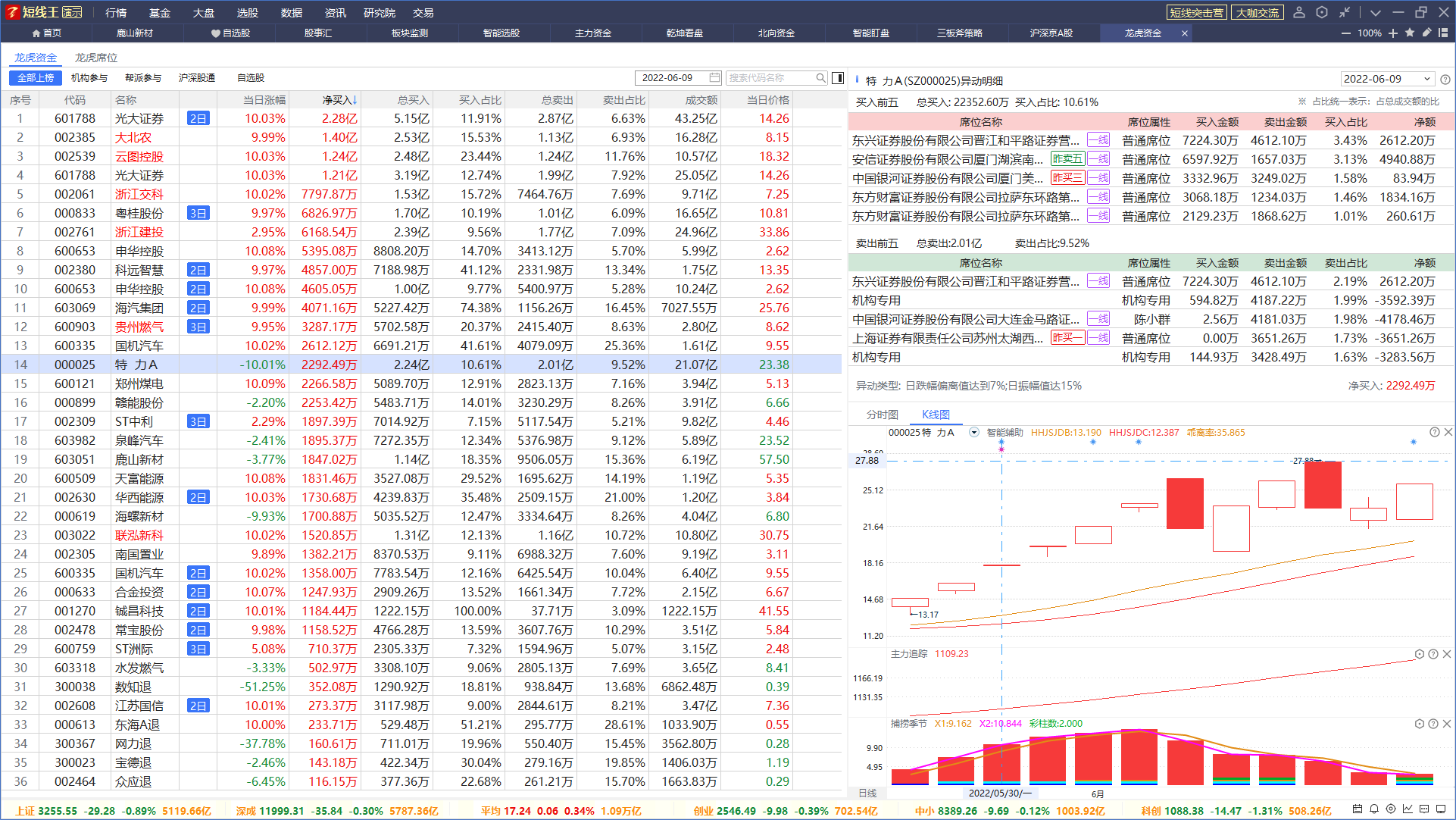Screen dimensions: 1456x820
Task: Switch to the 北向资金 page tab
Action: pyautogui.click(x=776, y=33)
